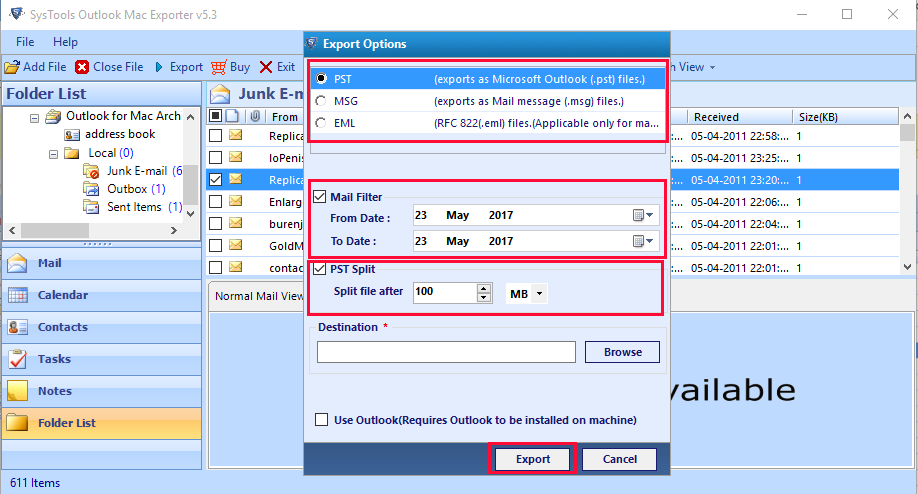This screenshot has height=494, width=918.
Task: Click the mail list vertical scrollbar down arrow
Action: pos(907,267)
